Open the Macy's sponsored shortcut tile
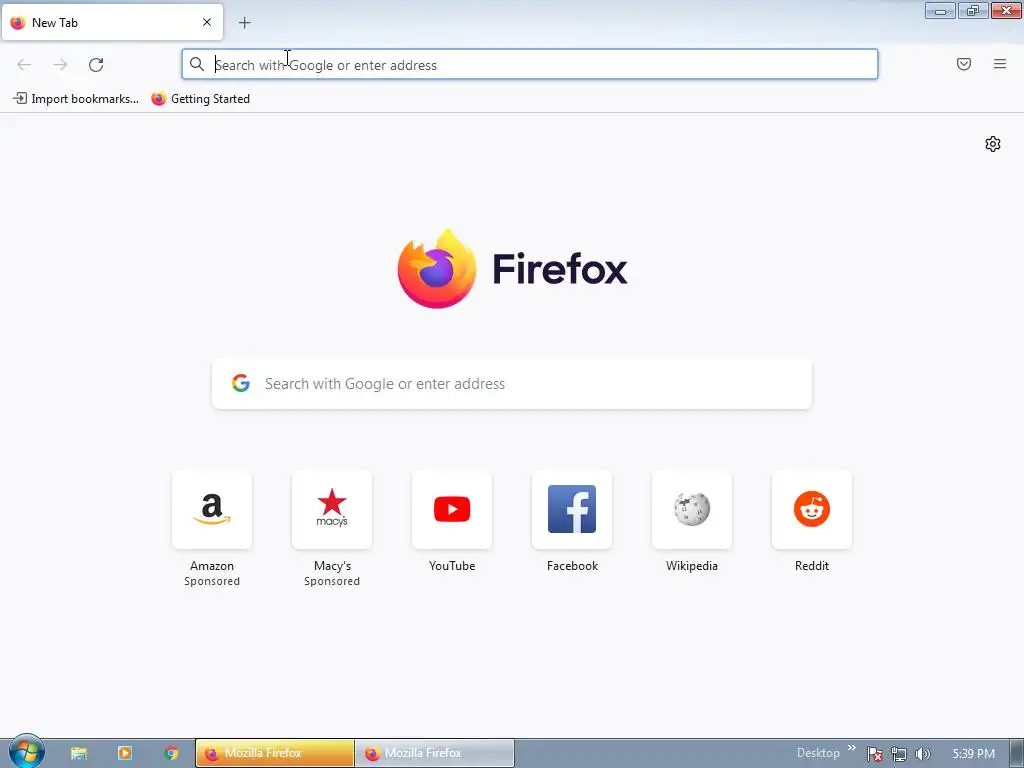Image resolution: width=1024 pixels, height=768 pixels. (x=332, y=509)
